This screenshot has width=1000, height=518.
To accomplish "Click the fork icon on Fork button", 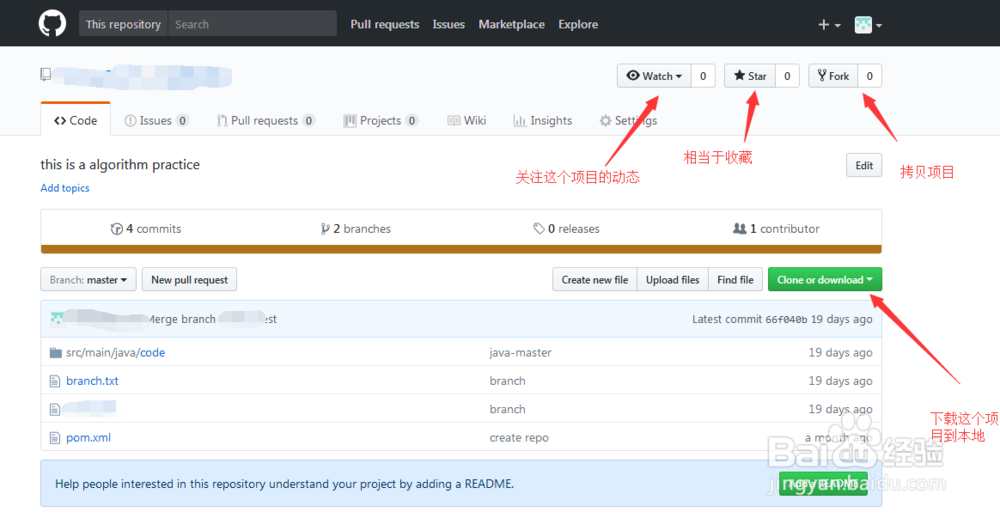I will [822, 75].
